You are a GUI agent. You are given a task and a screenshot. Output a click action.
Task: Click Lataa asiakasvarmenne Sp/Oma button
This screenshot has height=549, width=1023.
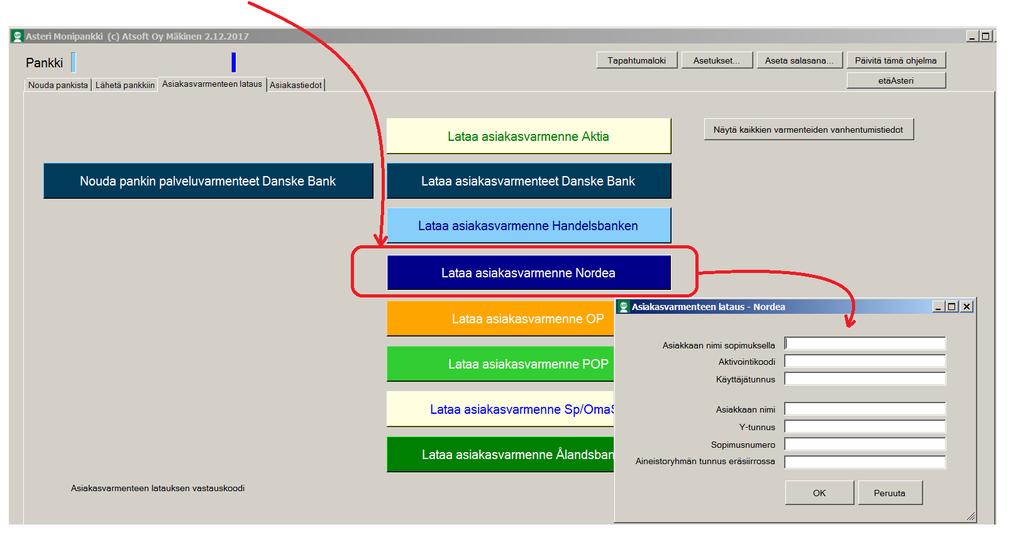tap(501, 409)
